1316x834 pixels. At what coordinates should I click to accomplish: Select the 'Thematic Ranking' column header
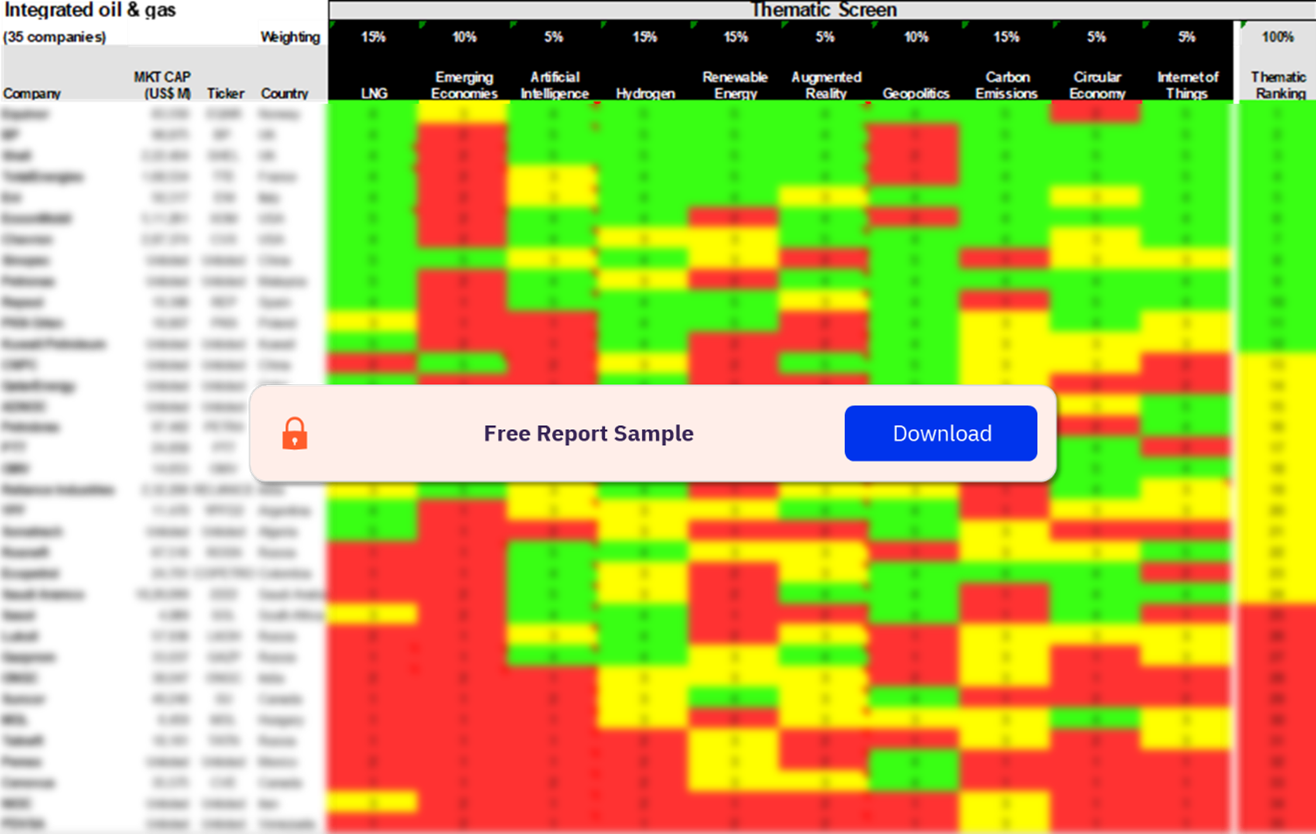pyautogui.click(x=1278, y=85)
